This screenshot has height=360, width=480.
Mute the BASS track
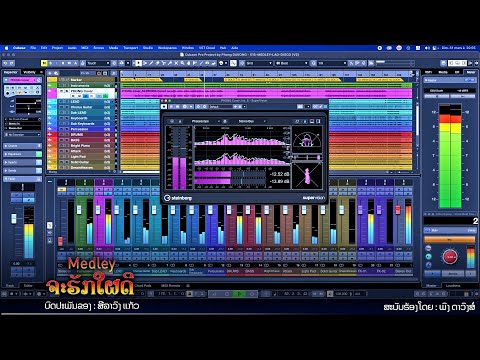61,140
